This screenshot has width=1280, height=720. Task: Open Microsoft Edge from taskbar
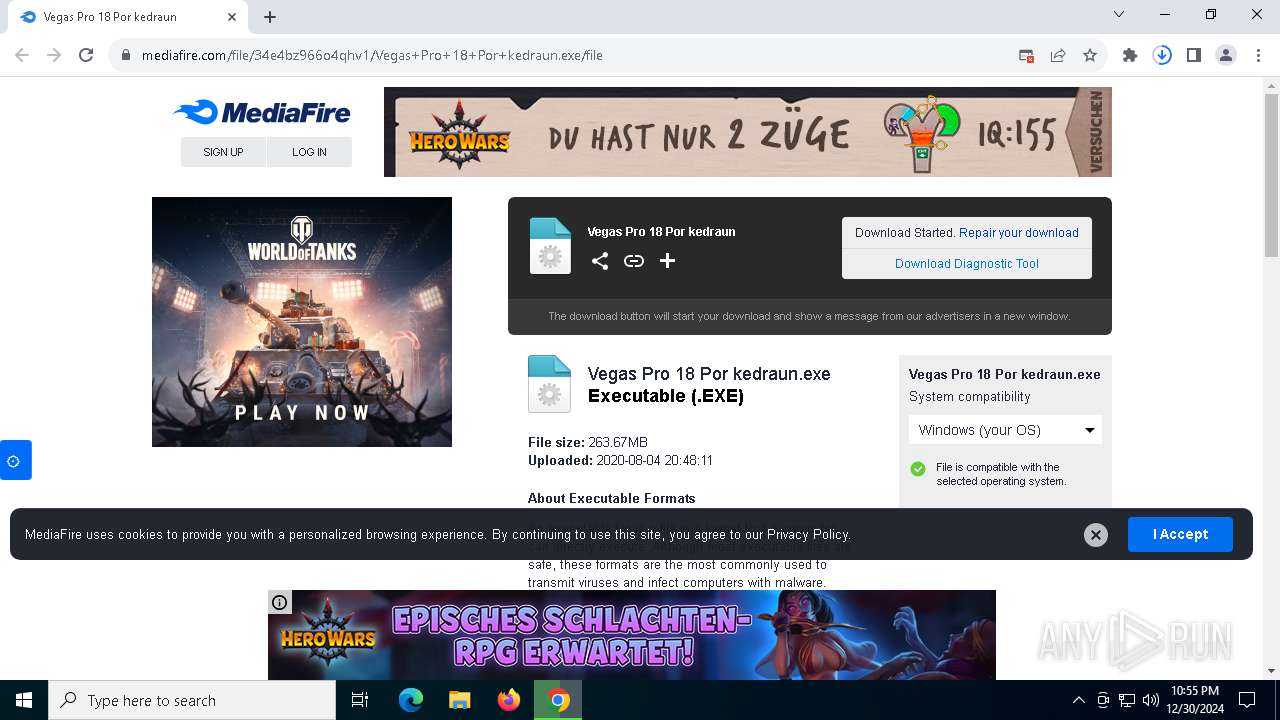(411, 700)
